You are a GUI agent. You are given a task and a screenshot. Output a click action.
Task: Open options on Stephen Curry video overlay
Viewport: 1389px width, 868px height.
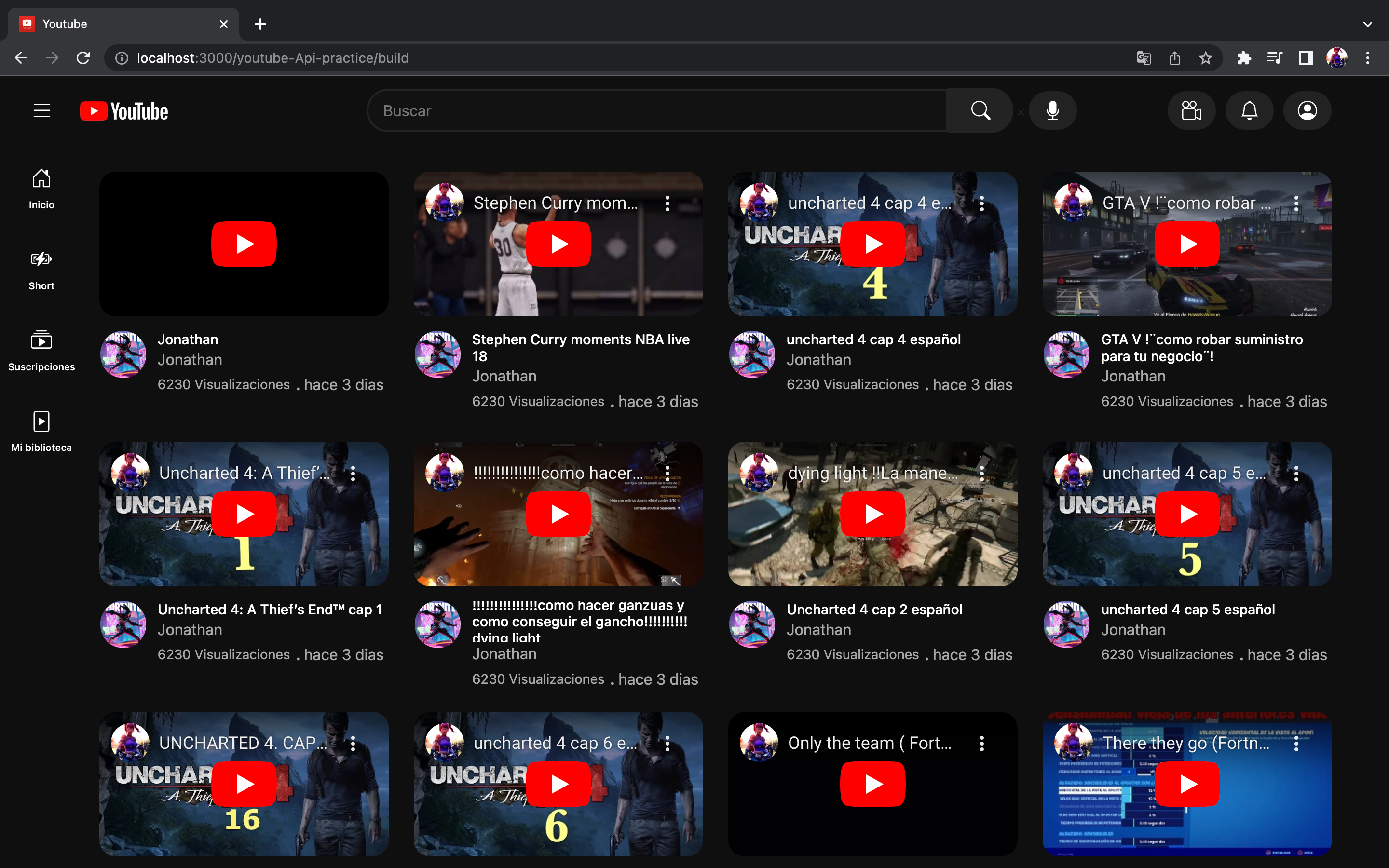point(667,203)
